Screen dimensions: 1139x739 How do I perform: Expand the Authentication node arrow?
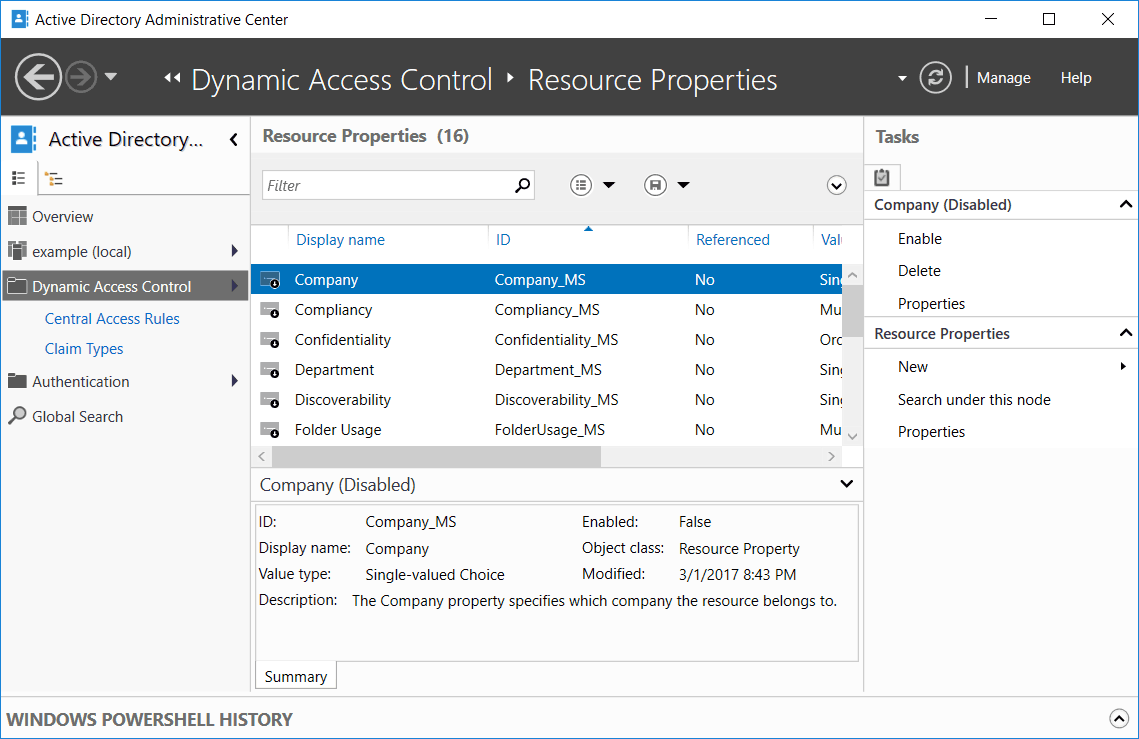(x=234, y=381)
